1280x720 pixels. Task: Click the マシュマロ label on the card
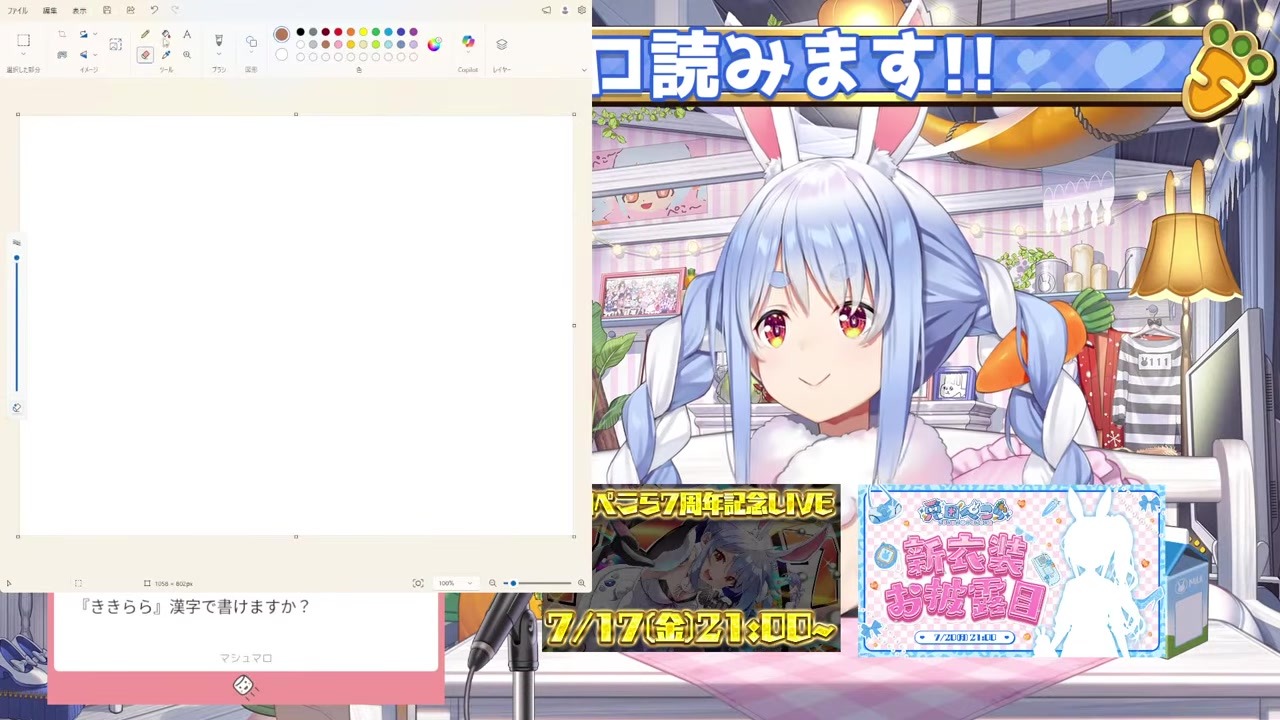[x=246, y=658]
